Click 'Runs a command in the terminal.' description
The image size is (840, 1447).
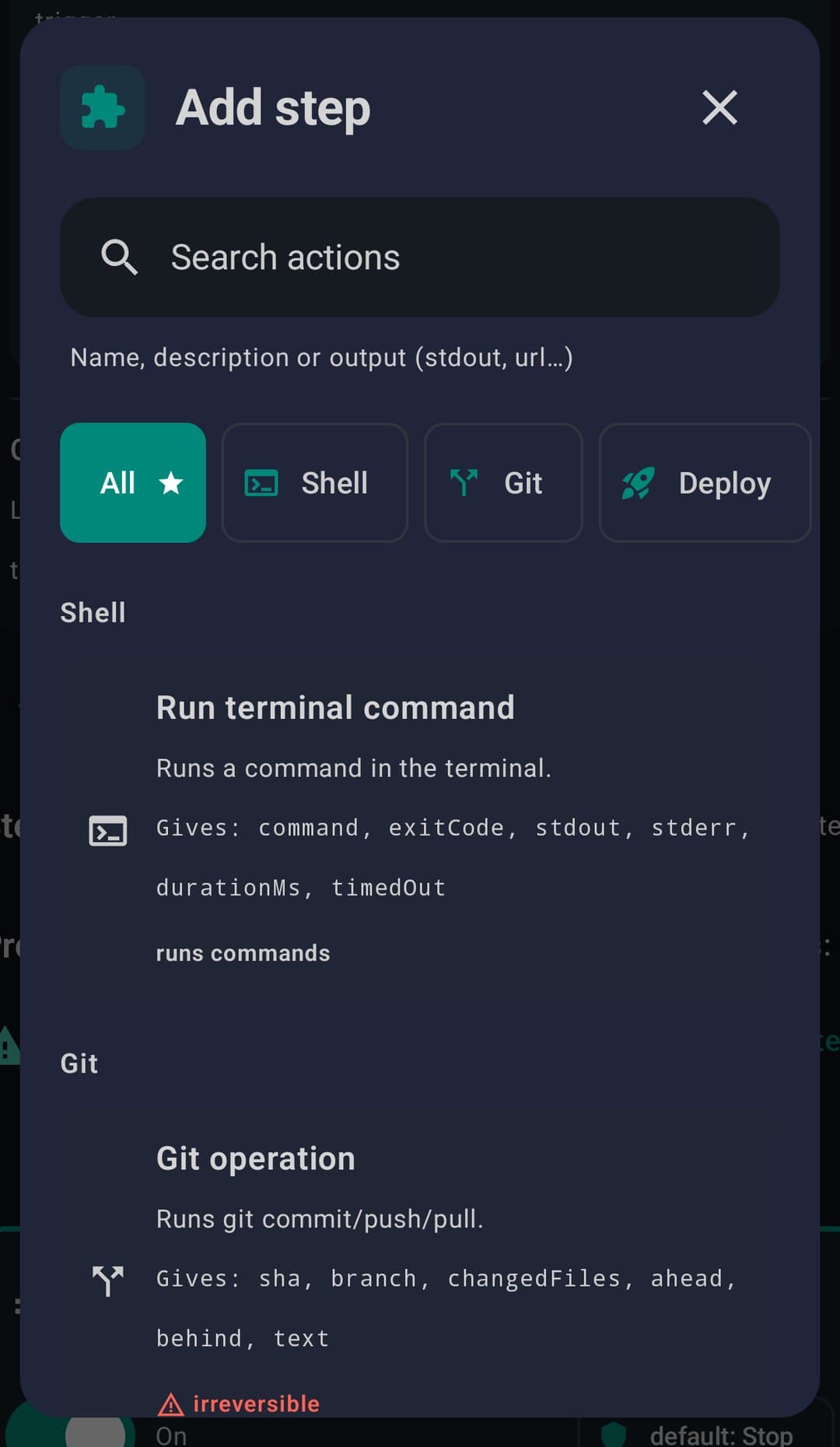[x=353, y=768]
